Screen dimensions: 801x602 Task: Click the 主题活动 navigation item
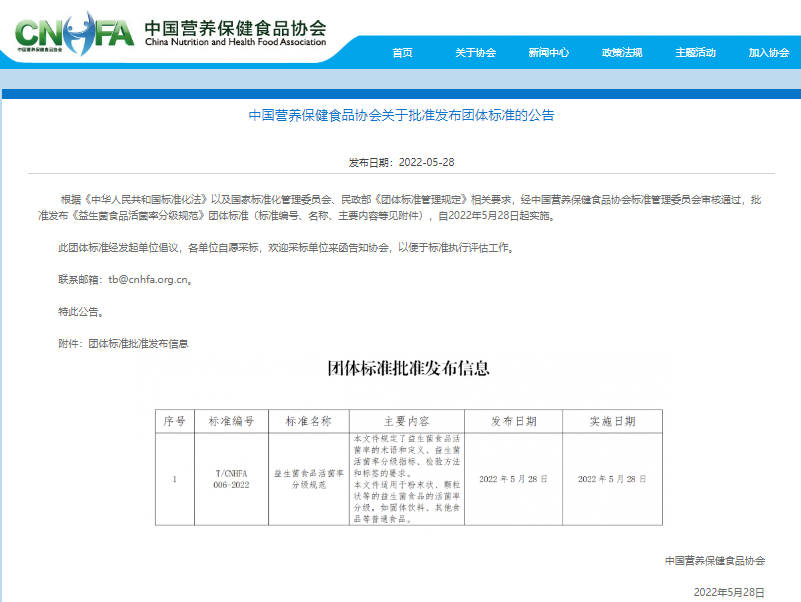pyautogui.click(x=695, y=53)
